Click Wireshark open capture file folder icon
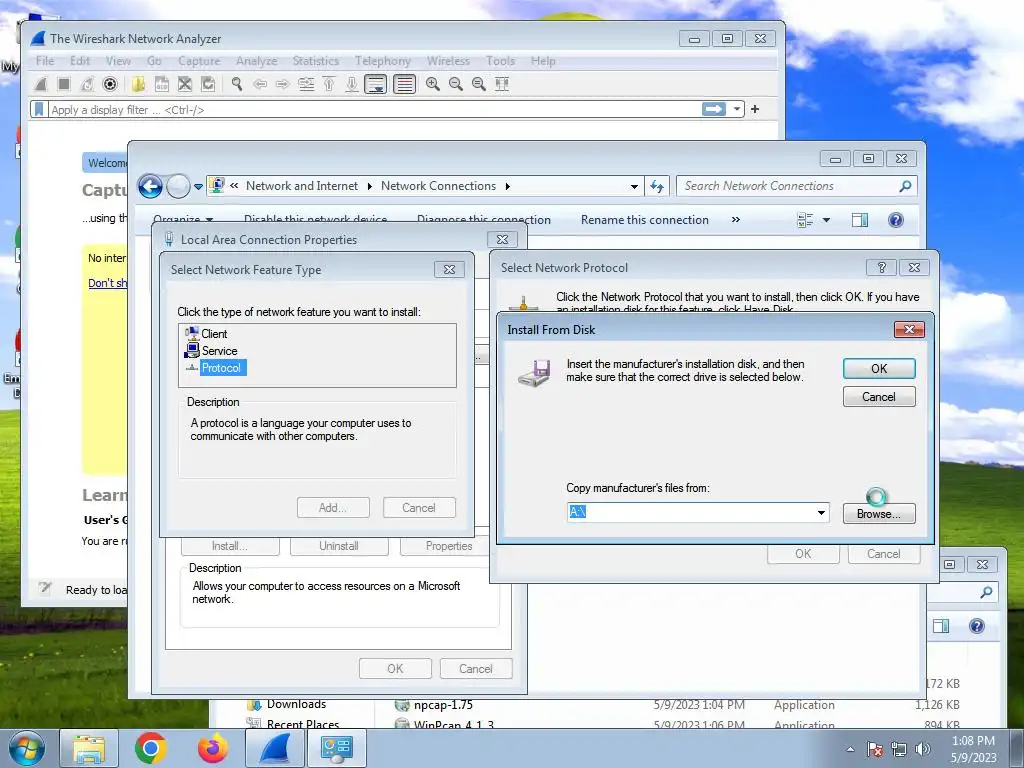Image resolution: width=1024 pixels, height=768 pixels. [x=138, y=84]
